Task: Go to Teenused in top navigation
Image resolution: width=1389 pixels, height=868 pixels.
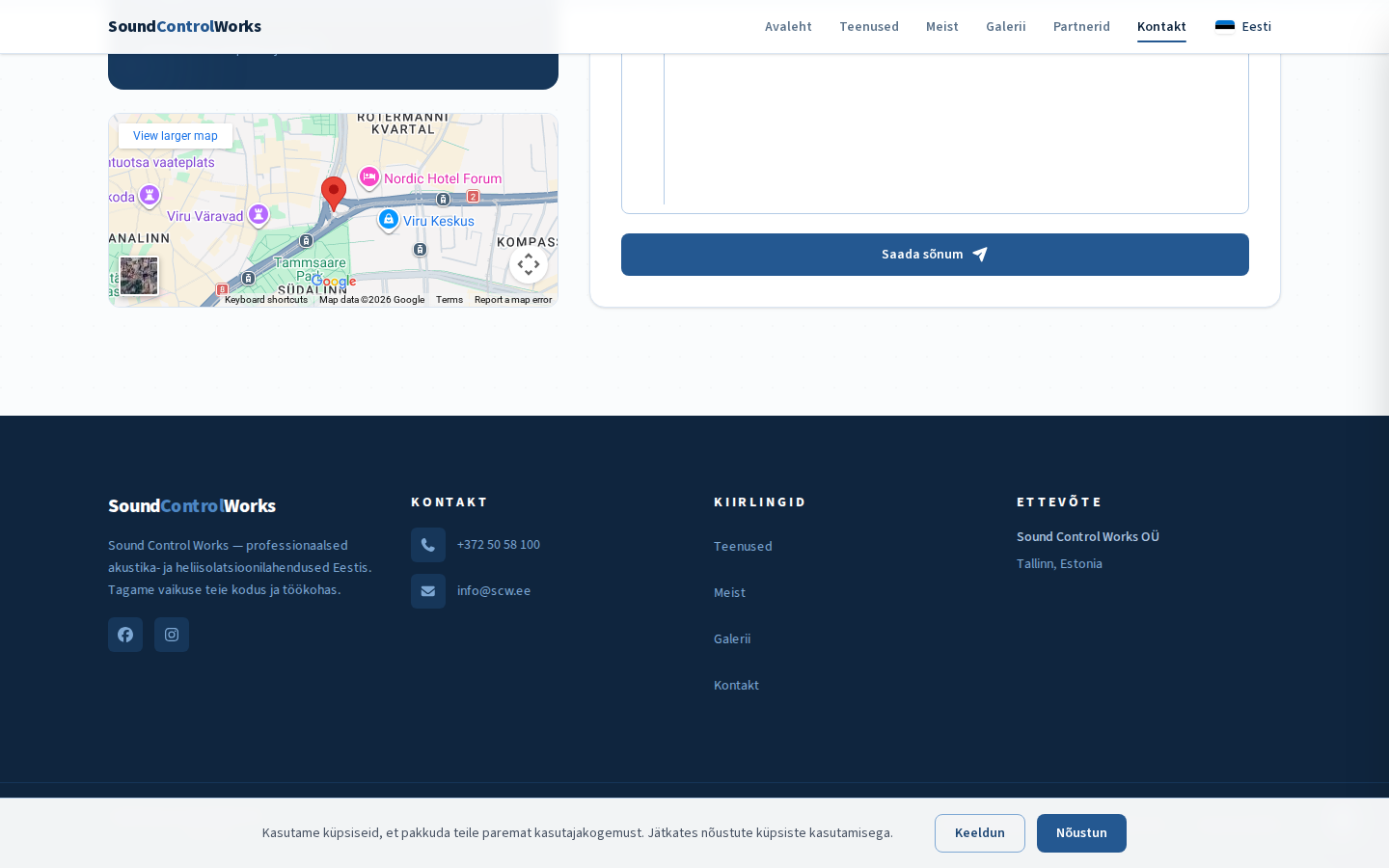Action: click(x=869, y=26)
